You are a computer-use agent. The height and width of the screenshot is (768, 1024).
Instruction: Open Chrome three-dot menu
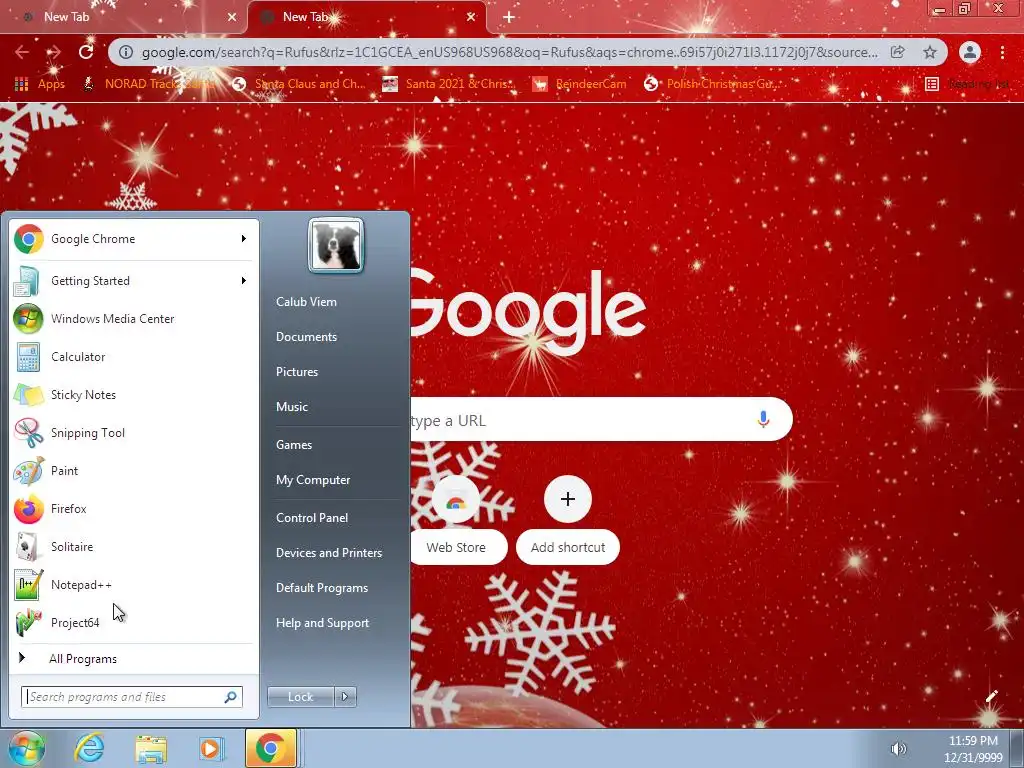(1002, 52)
